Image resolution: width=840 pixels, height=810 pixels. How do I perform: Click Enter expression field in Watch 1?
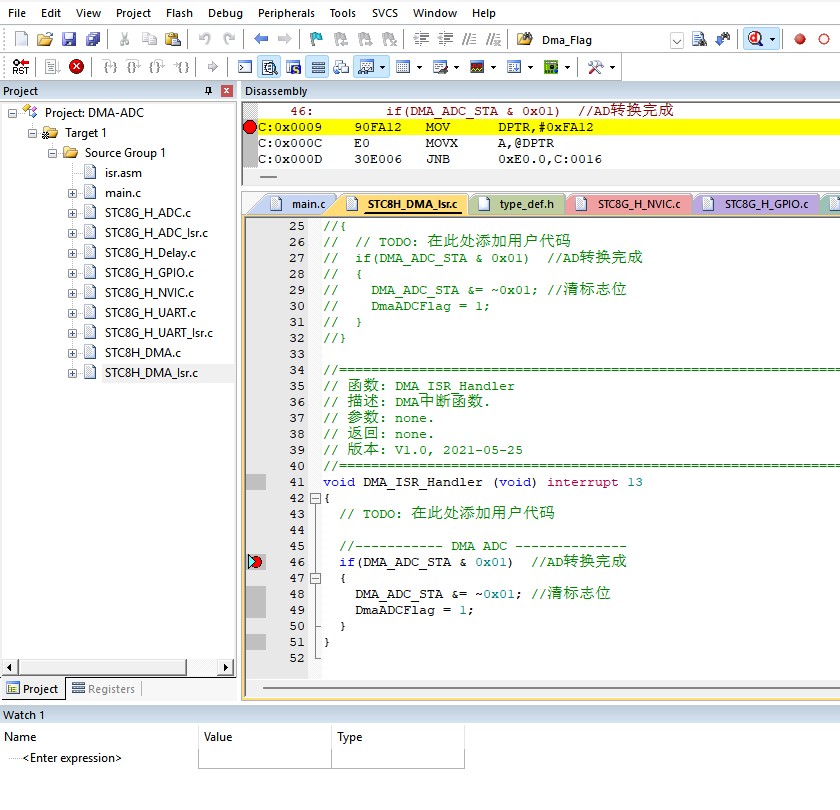[72, 758]
